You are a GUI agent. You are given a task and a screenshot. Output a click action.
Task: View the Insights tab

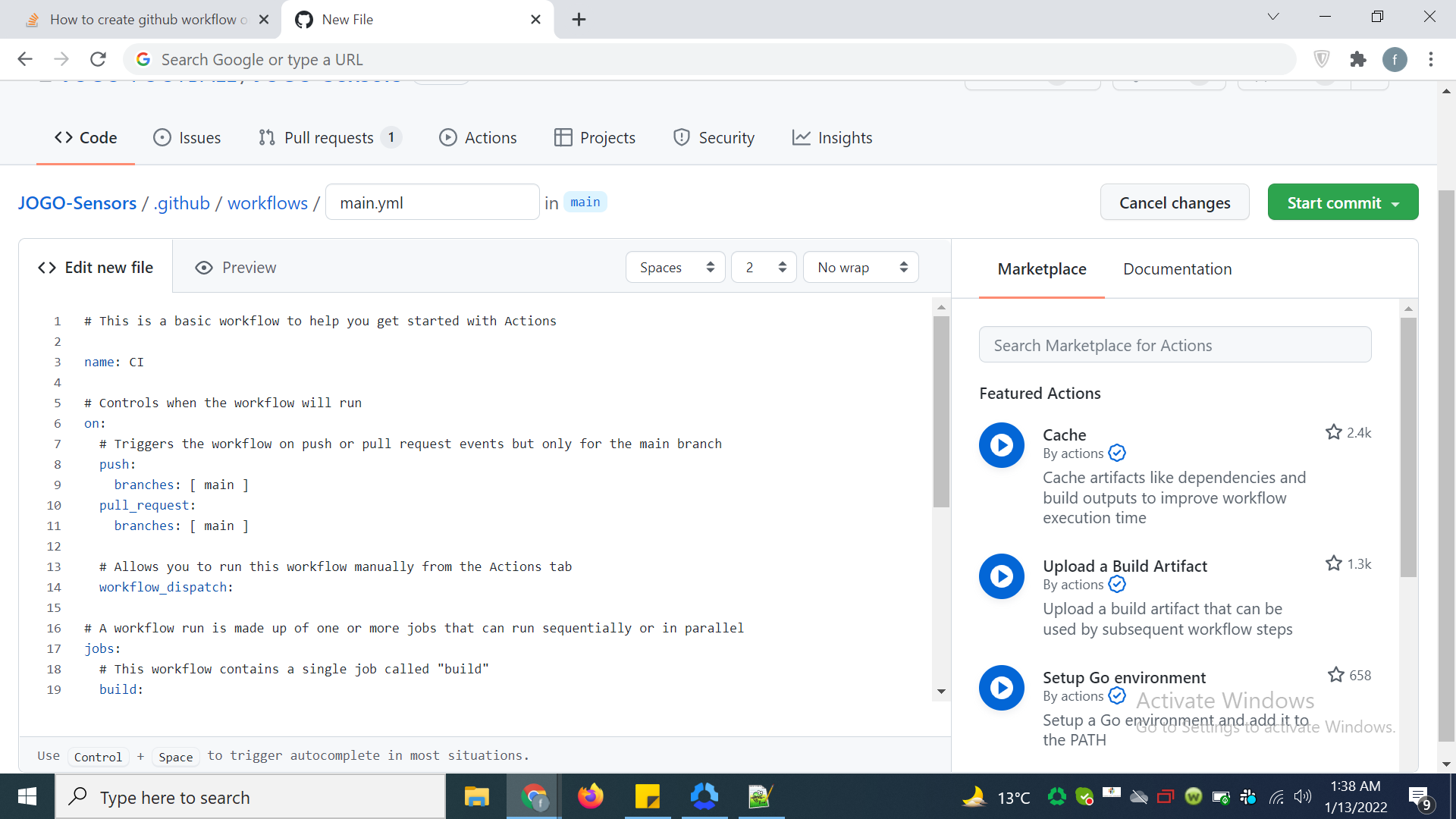pos(832,137)
